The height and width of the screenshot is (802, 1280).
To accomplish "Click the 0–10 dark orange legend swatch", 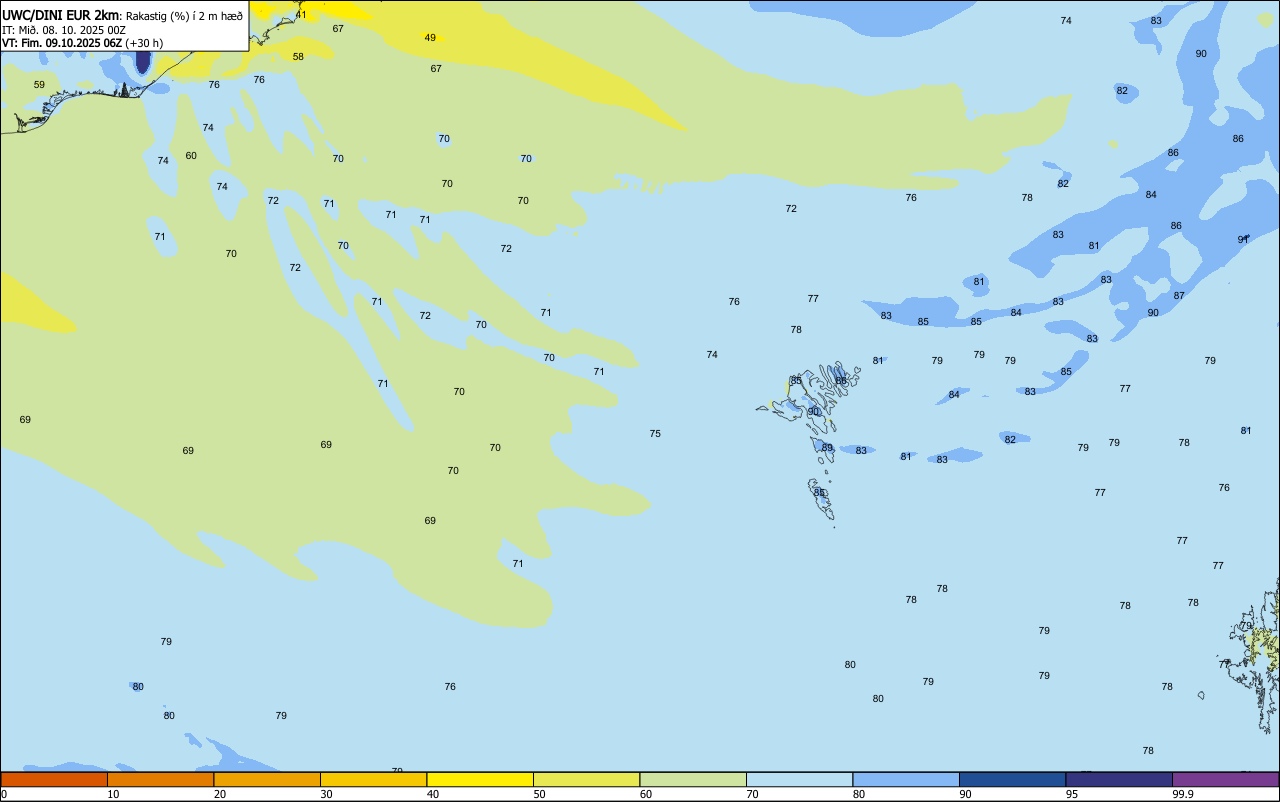I will click(x=54, y=779).
